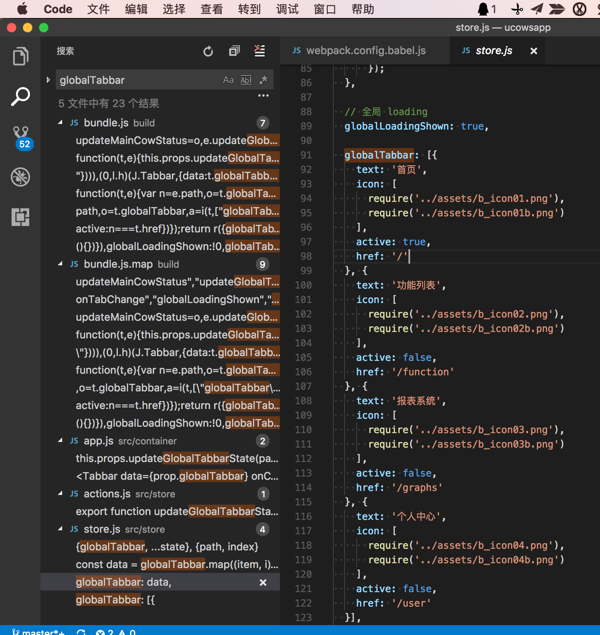Switch to the webpack.config.babel.js tab
Screen dimensions: 600x635
click(364, 50)
